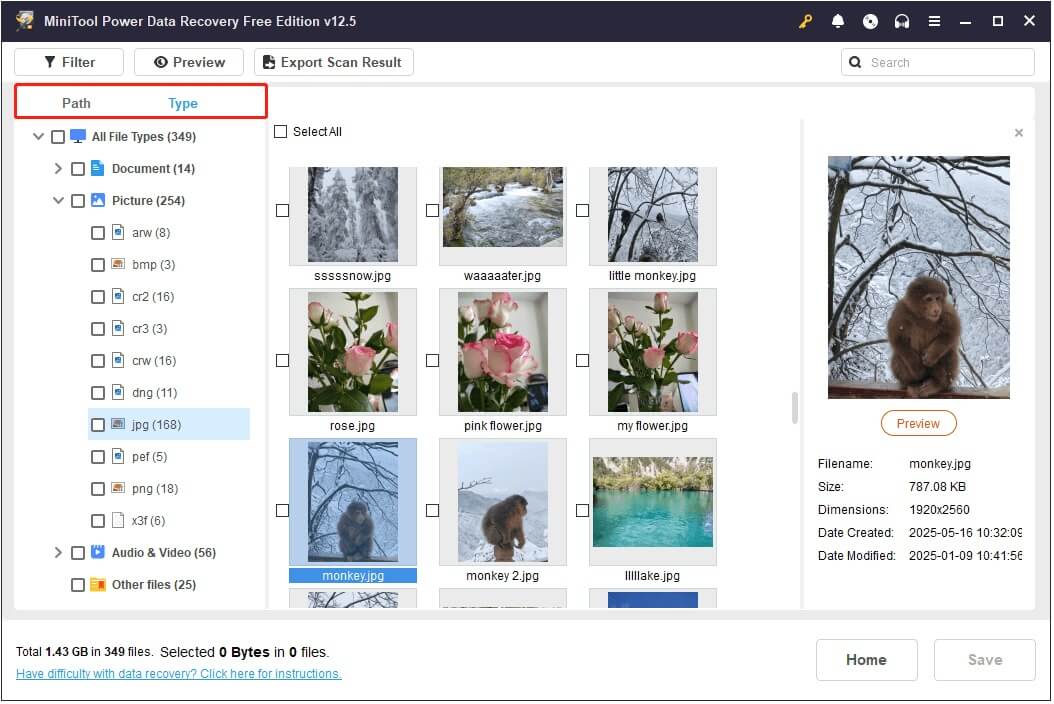Viewport: 1054px width, 704px height.
Task: Select the lllllake.jpg thumbnail
Action: (652, 503)
